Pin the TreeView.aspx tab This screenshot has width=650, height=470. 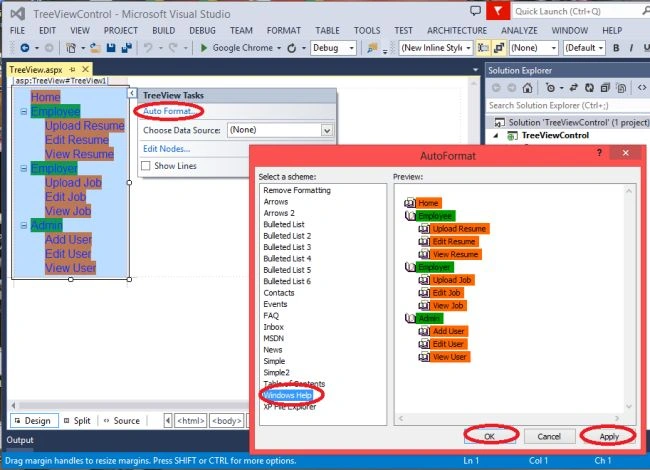pyautogui.click(x=73, y=70)
